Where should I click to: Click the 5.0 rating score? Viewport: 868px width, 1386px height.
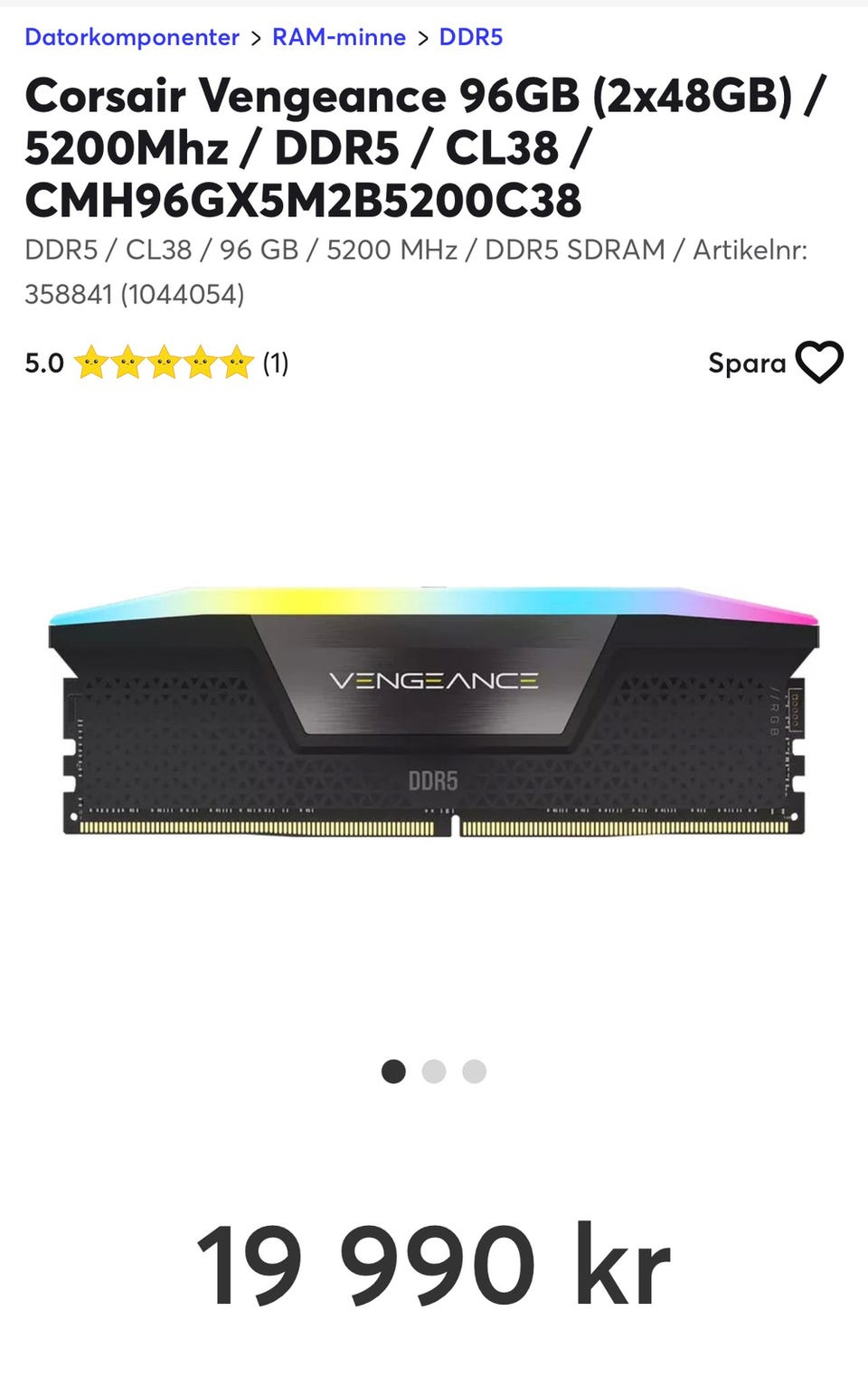pos(44,363)
